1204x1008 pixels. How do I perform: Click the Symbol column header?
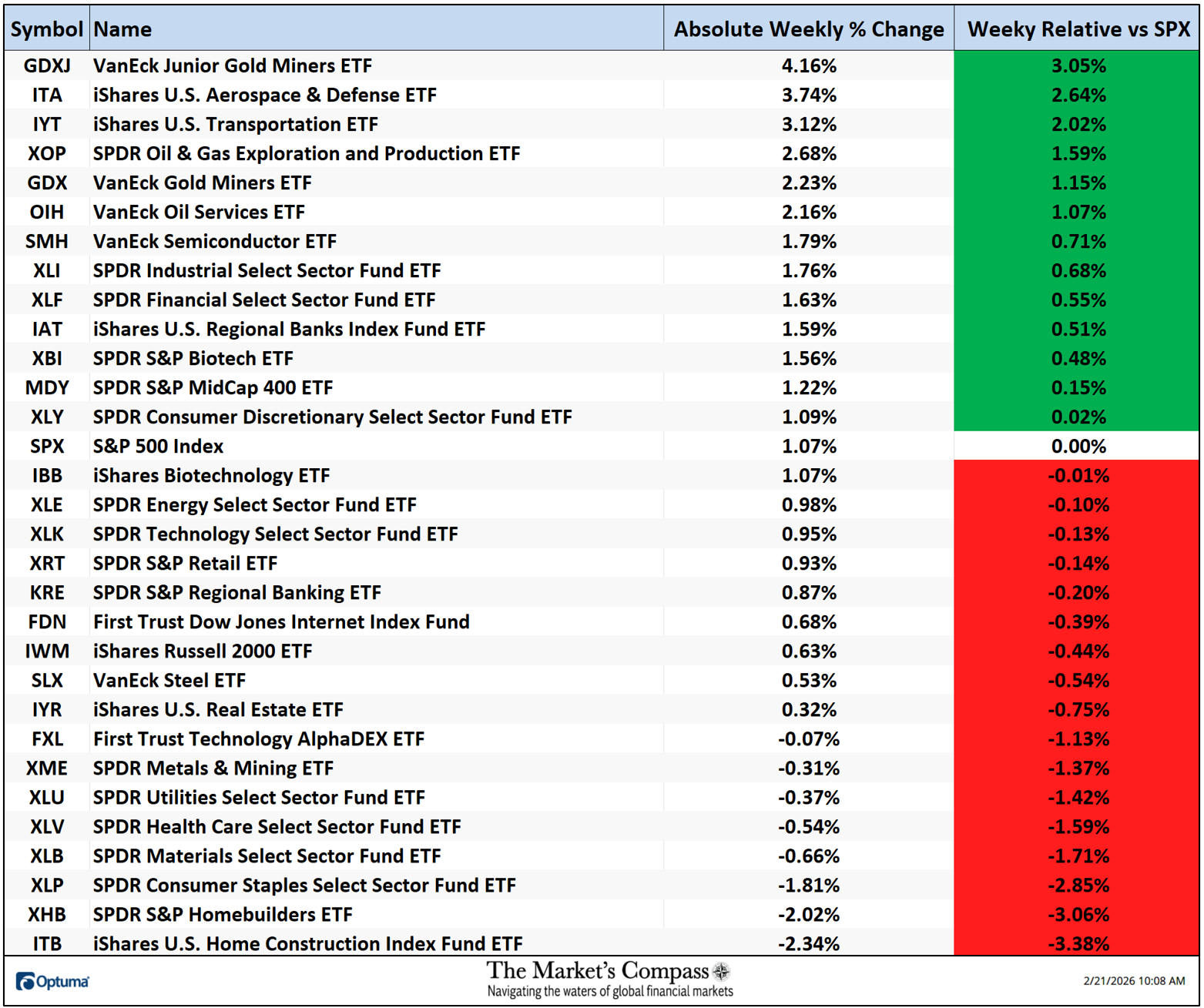pyautogui.click(x=46, y=29)
